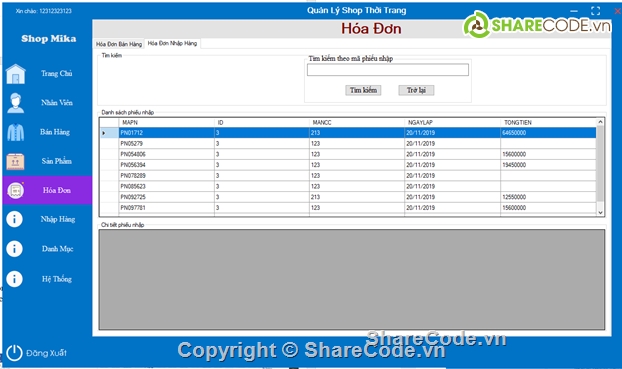Go to Bán Hàng section label
622x369 pixels.
click(55, 132)
